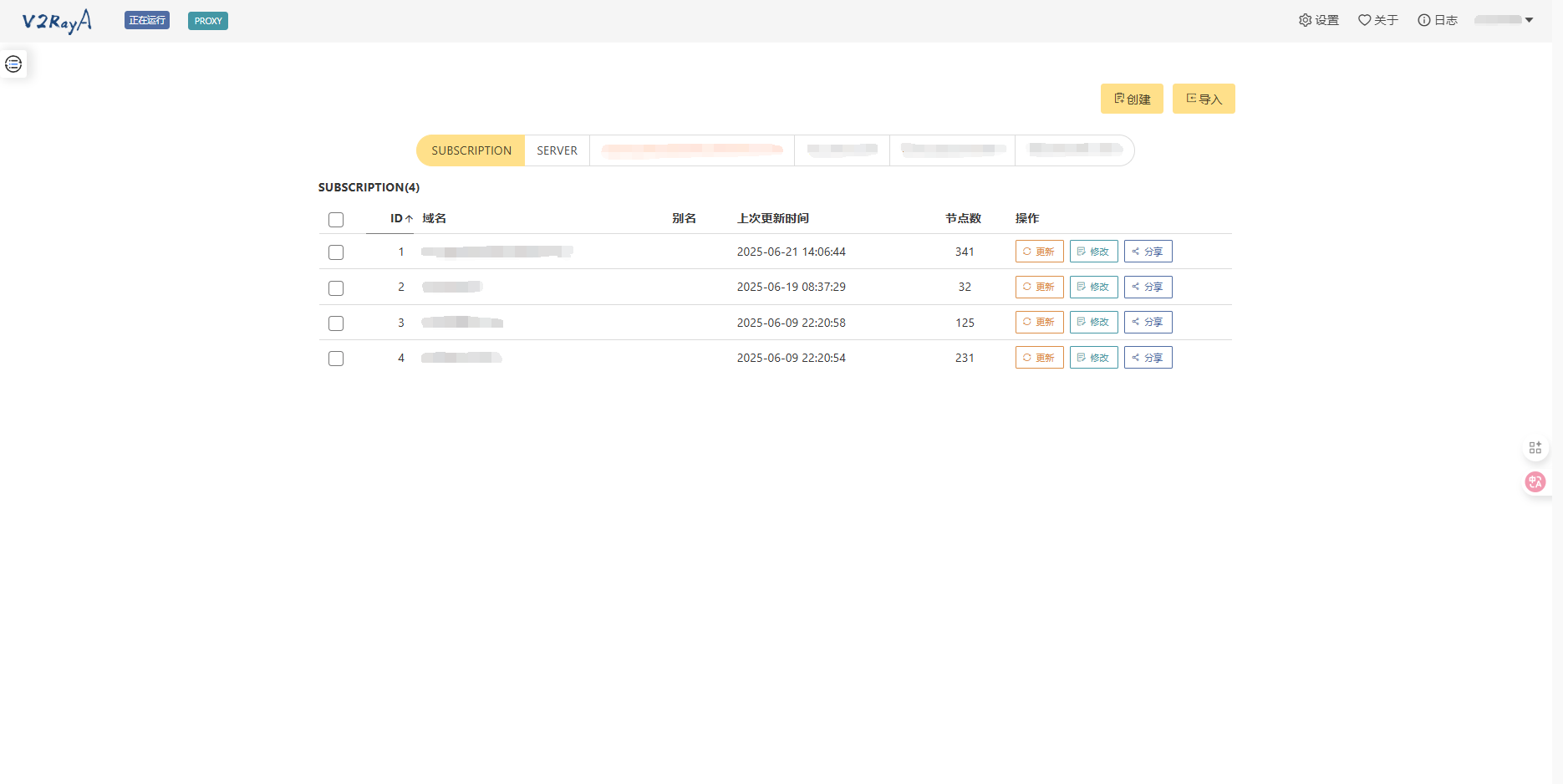Sort by the ID column arrow

(x=409, y=219)
